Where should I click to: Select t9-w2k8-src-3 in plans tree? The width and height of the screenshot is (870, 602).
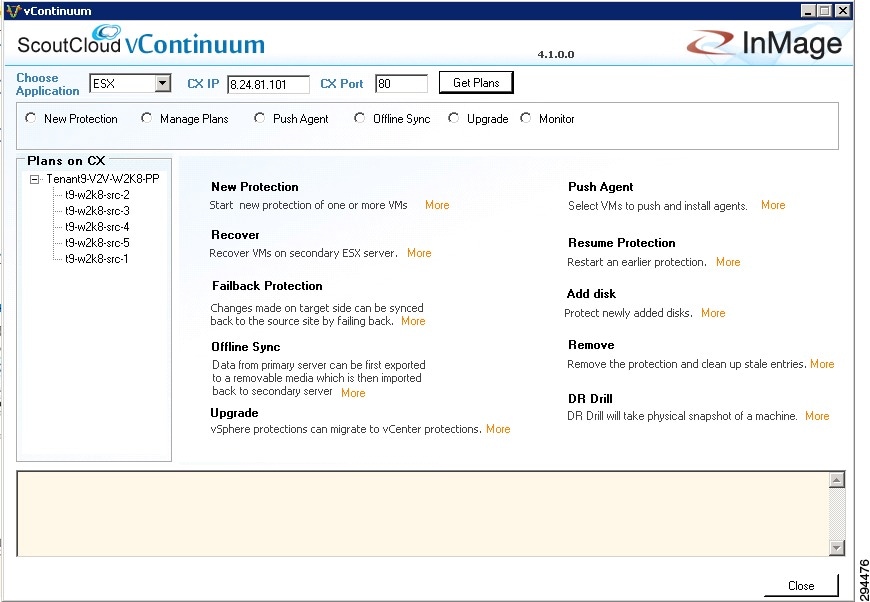coord(97,211)
